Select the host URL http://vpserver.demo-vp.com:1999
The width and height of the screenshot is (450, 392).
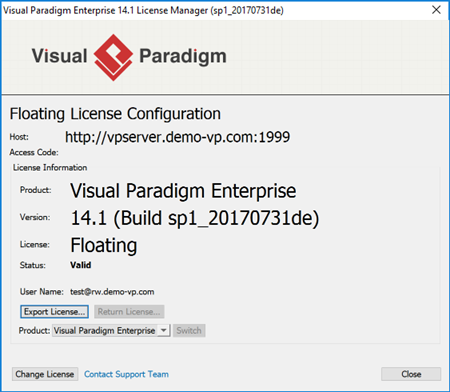[x=177, y=137]
